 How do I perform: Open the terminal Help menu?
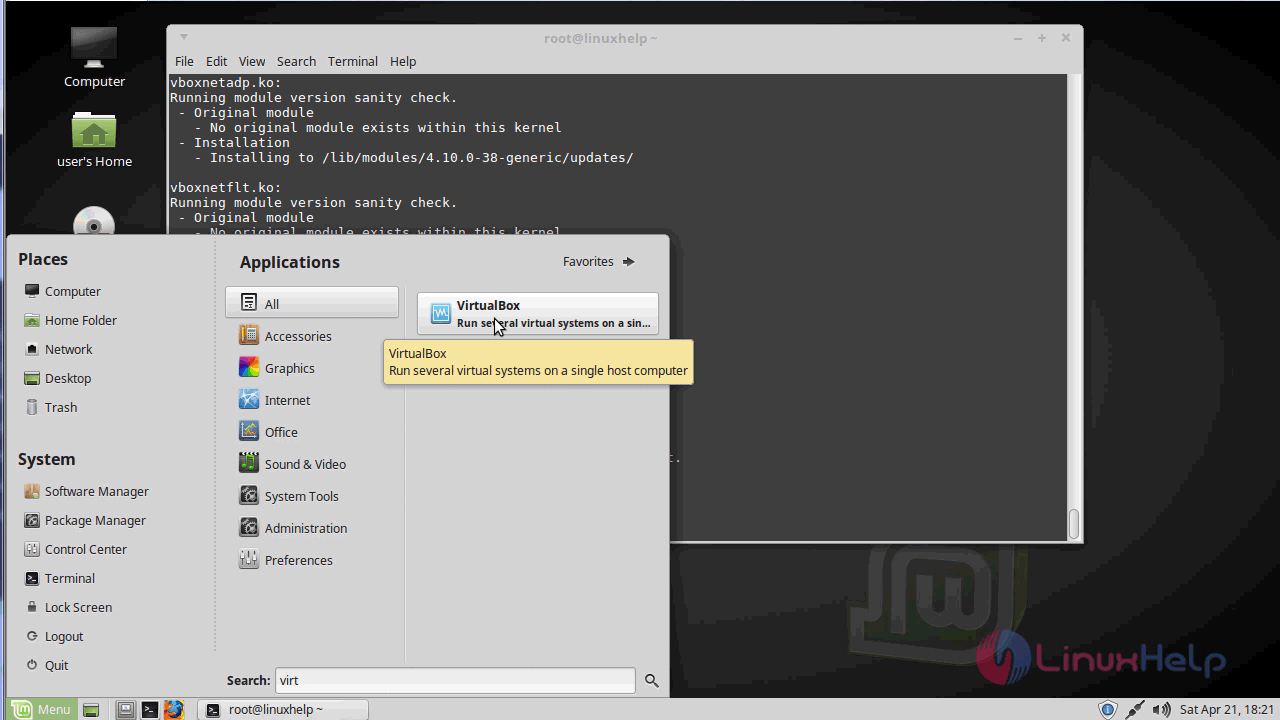click(x=403, y=61)
